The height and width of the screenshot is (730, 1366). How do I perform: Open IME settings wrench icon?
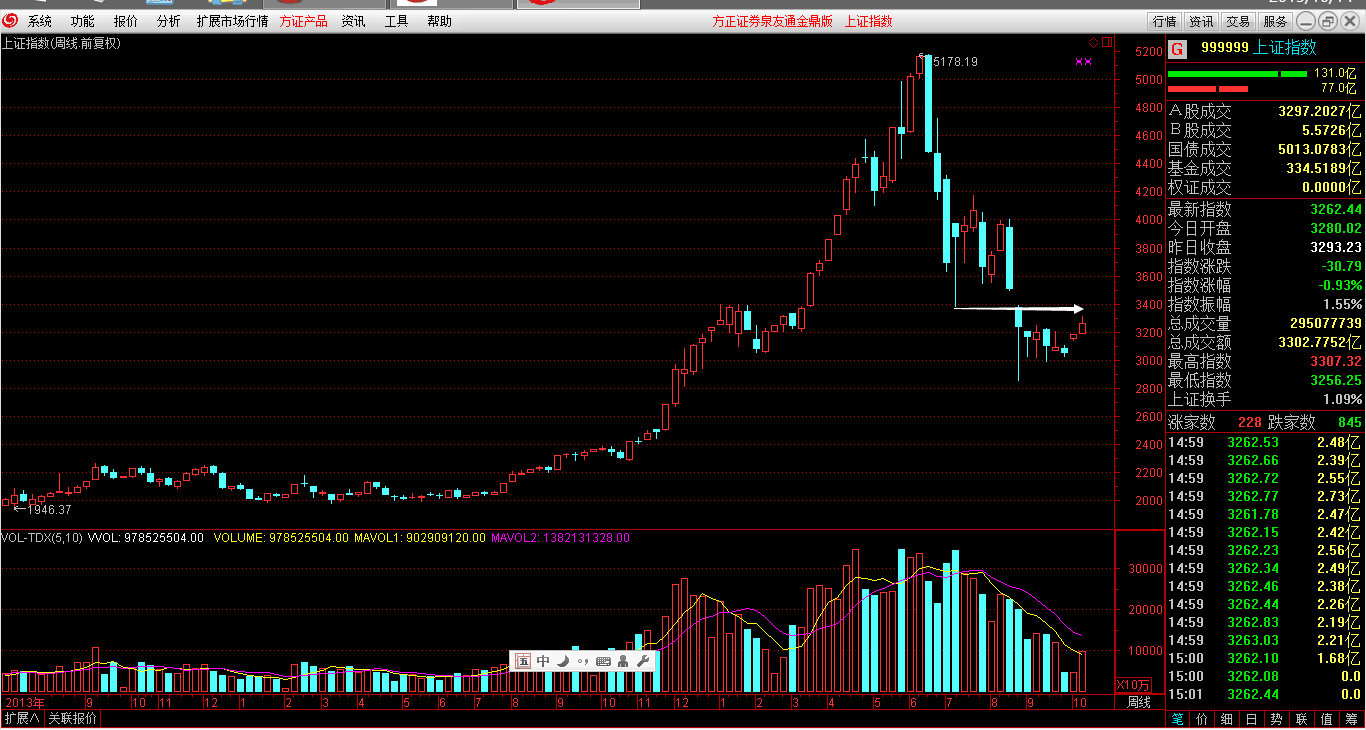643,661
